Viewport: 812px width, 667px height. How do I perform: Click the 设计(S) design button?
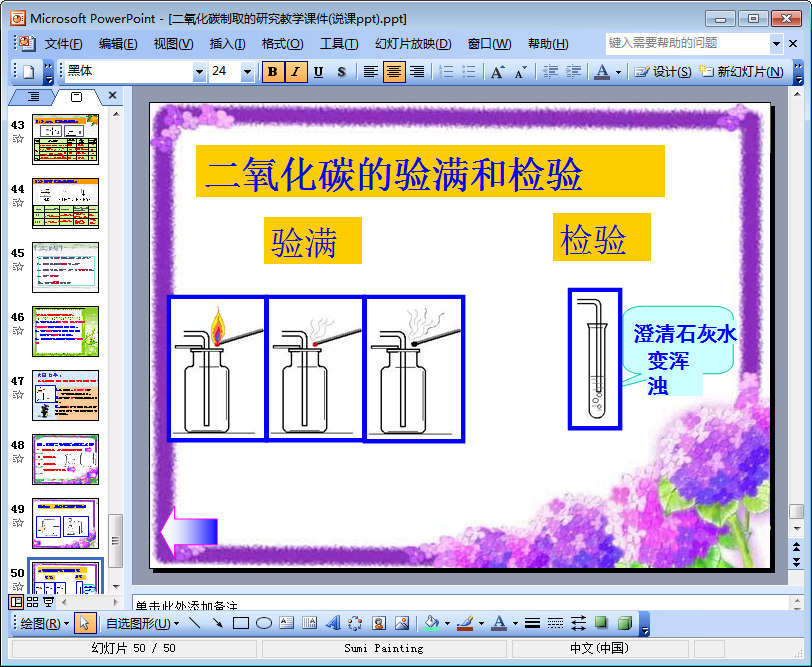click(x=663, y=72)
